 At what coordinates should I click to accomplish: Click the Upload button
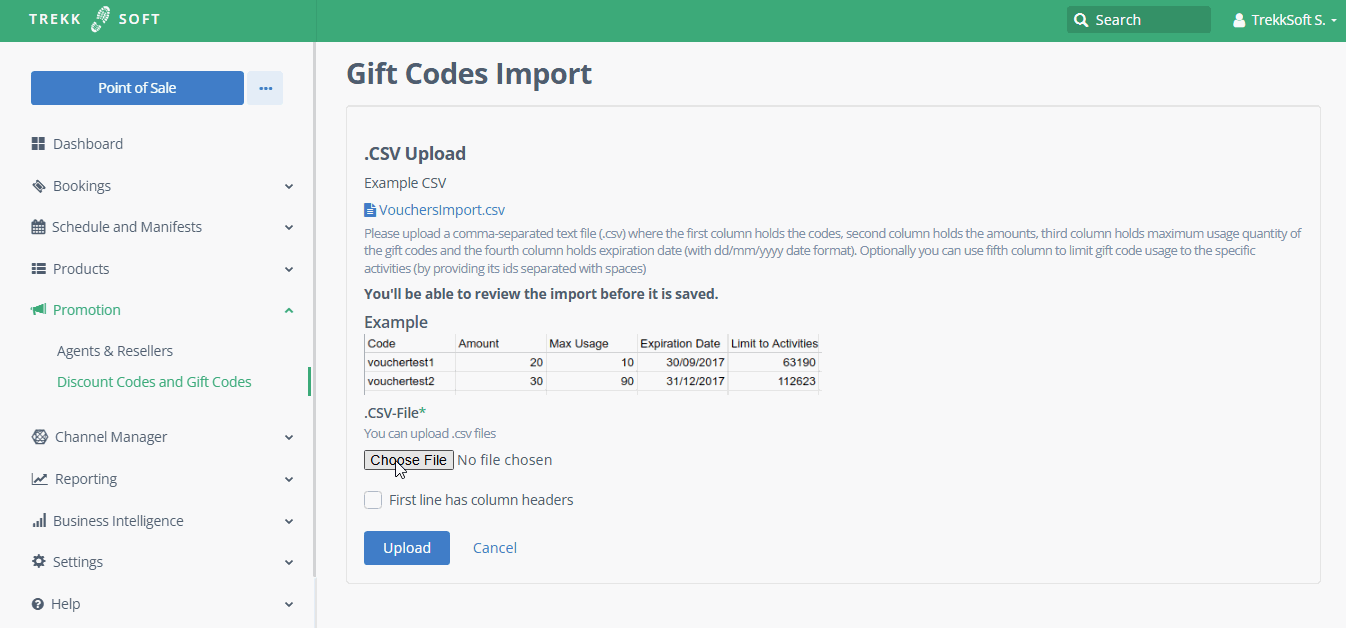[406, 547]
